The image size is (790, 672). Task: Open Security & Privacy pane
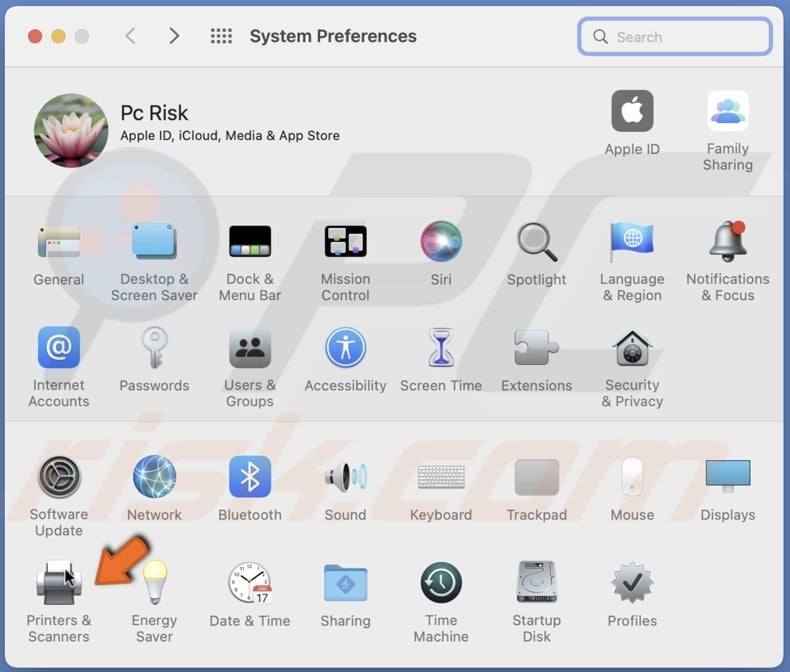click(x=632, y=349)
